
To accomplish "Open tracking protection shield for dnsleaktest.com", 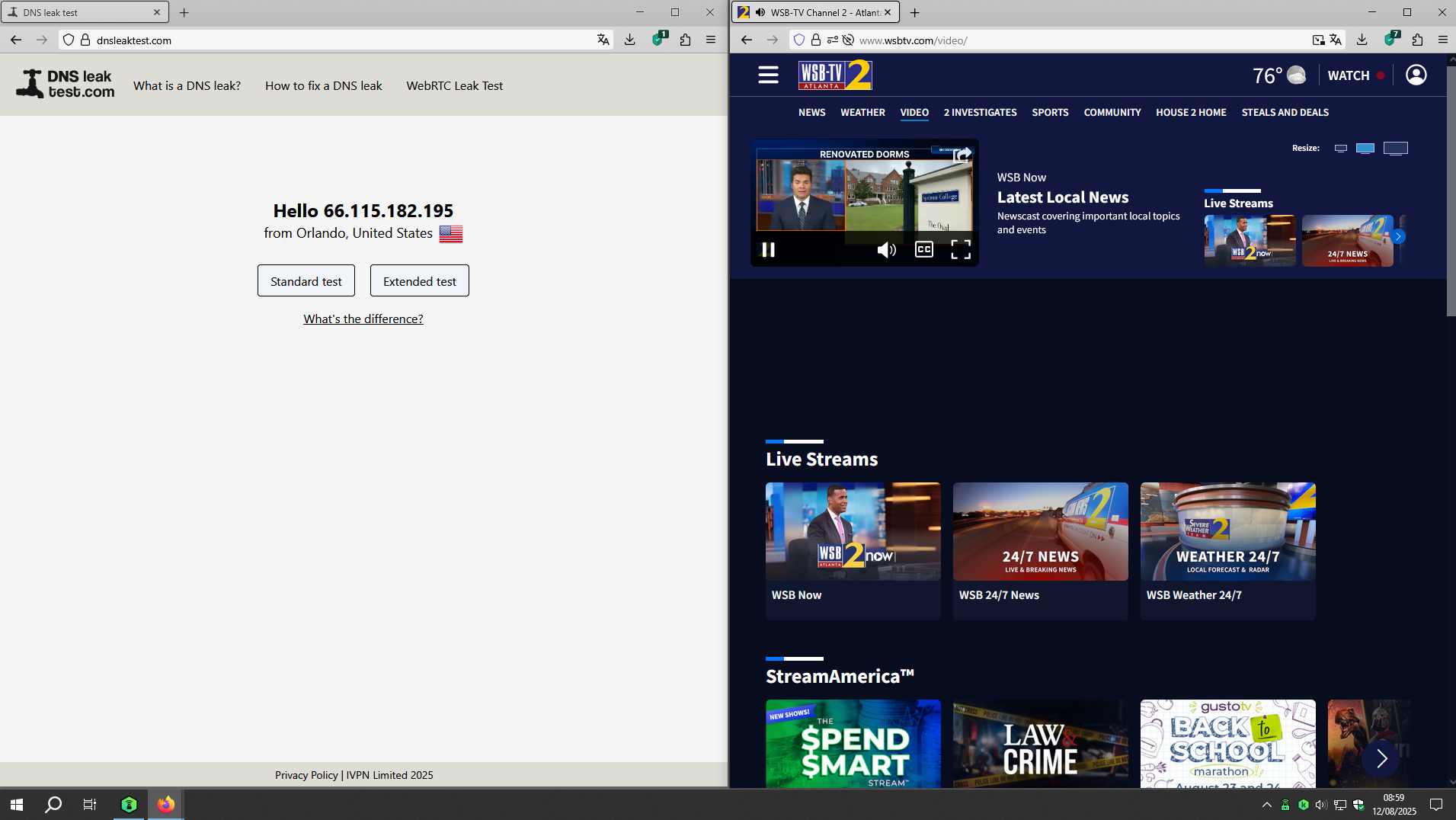I will 69,40.
